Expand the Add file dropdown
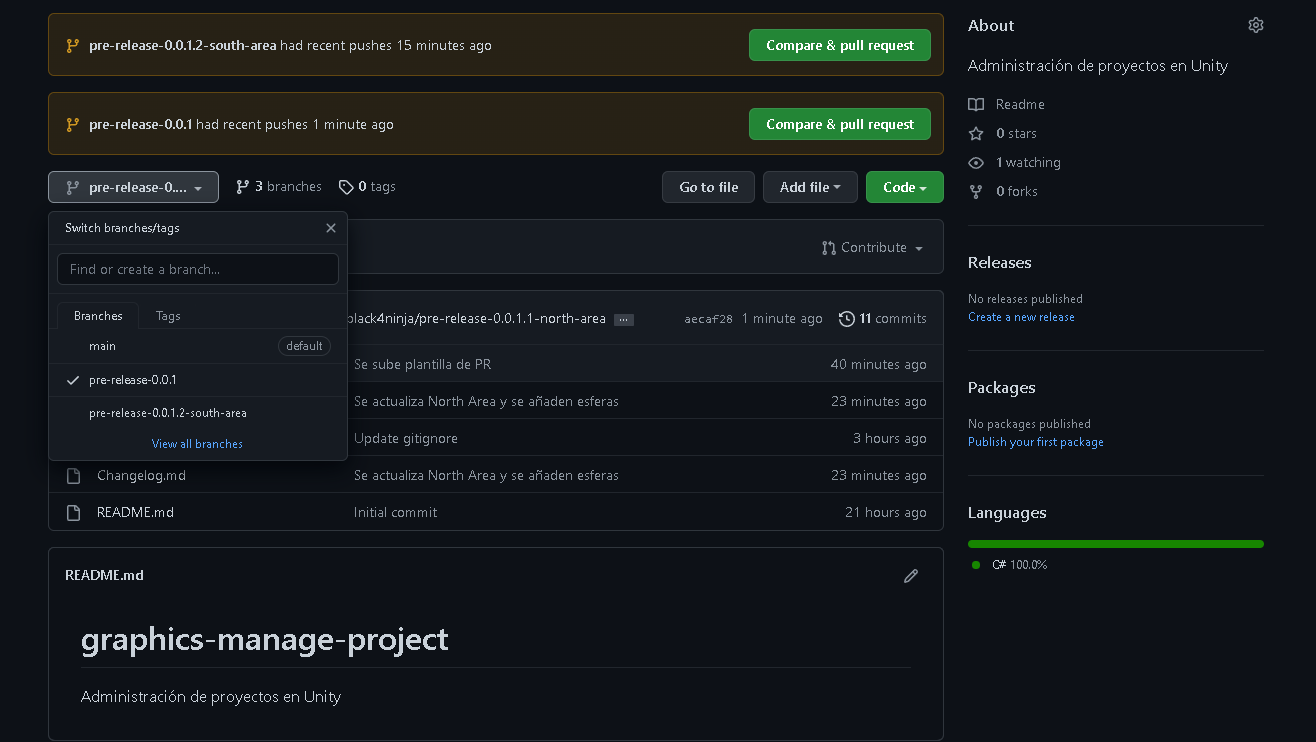This screenshot has height=742, width=1316. click(x=809, y=187)
